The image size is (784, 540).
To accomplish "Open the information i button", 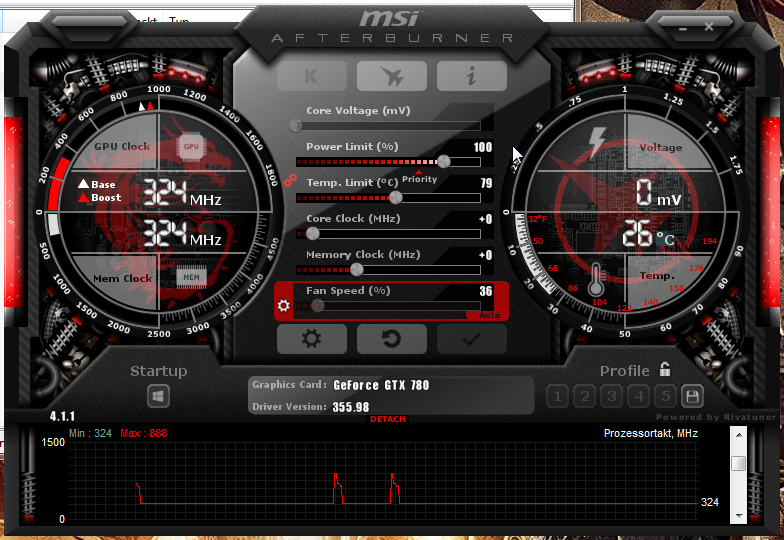I will (x=472, y=76).
